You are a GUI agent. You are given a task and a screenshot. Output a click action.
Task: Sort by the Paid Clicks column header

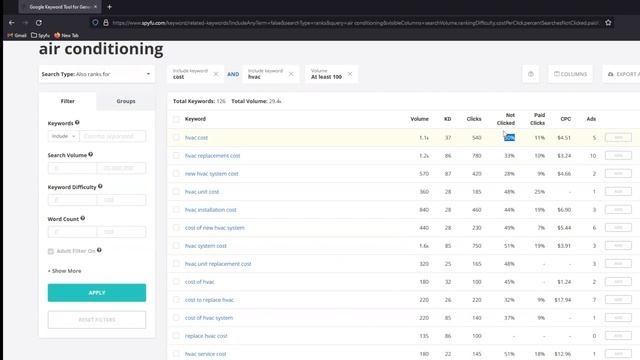coord(537,119)
